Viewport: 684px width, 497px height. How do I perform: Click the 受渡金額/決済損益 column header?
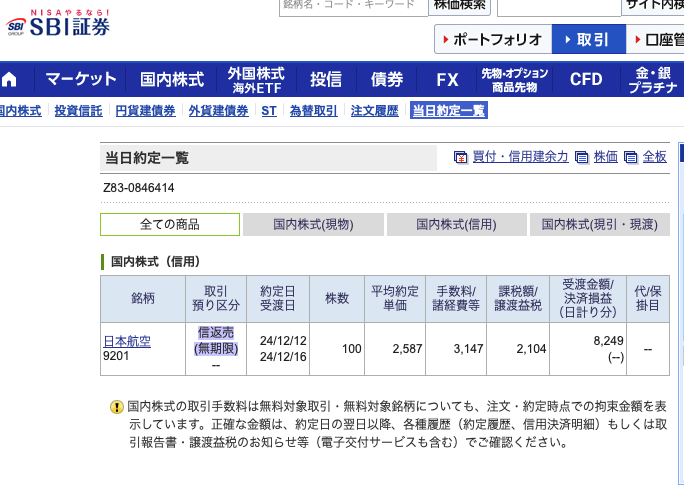[588, 298]
